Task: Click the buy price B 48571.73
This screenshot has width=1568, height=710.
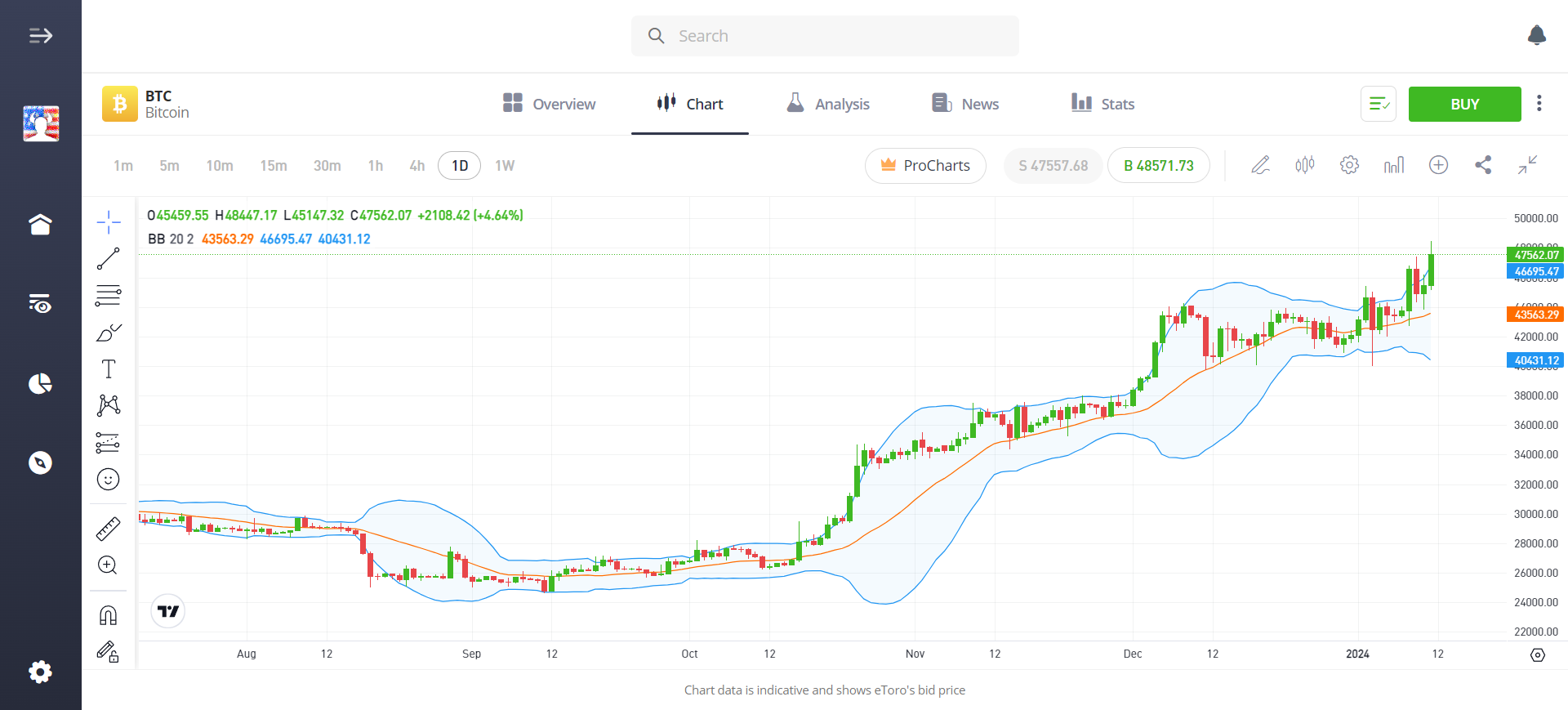Action: (1159, 166)
